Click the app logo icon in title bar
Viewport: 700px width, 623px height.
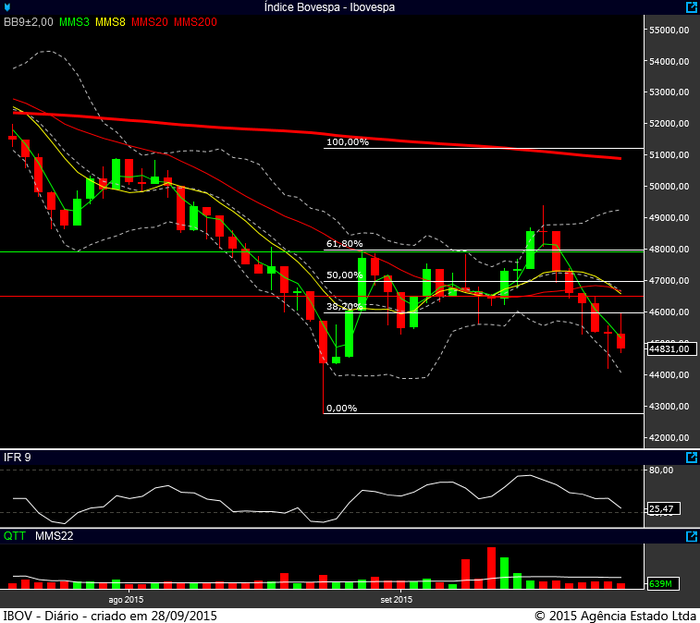click(x=8, y=6)
